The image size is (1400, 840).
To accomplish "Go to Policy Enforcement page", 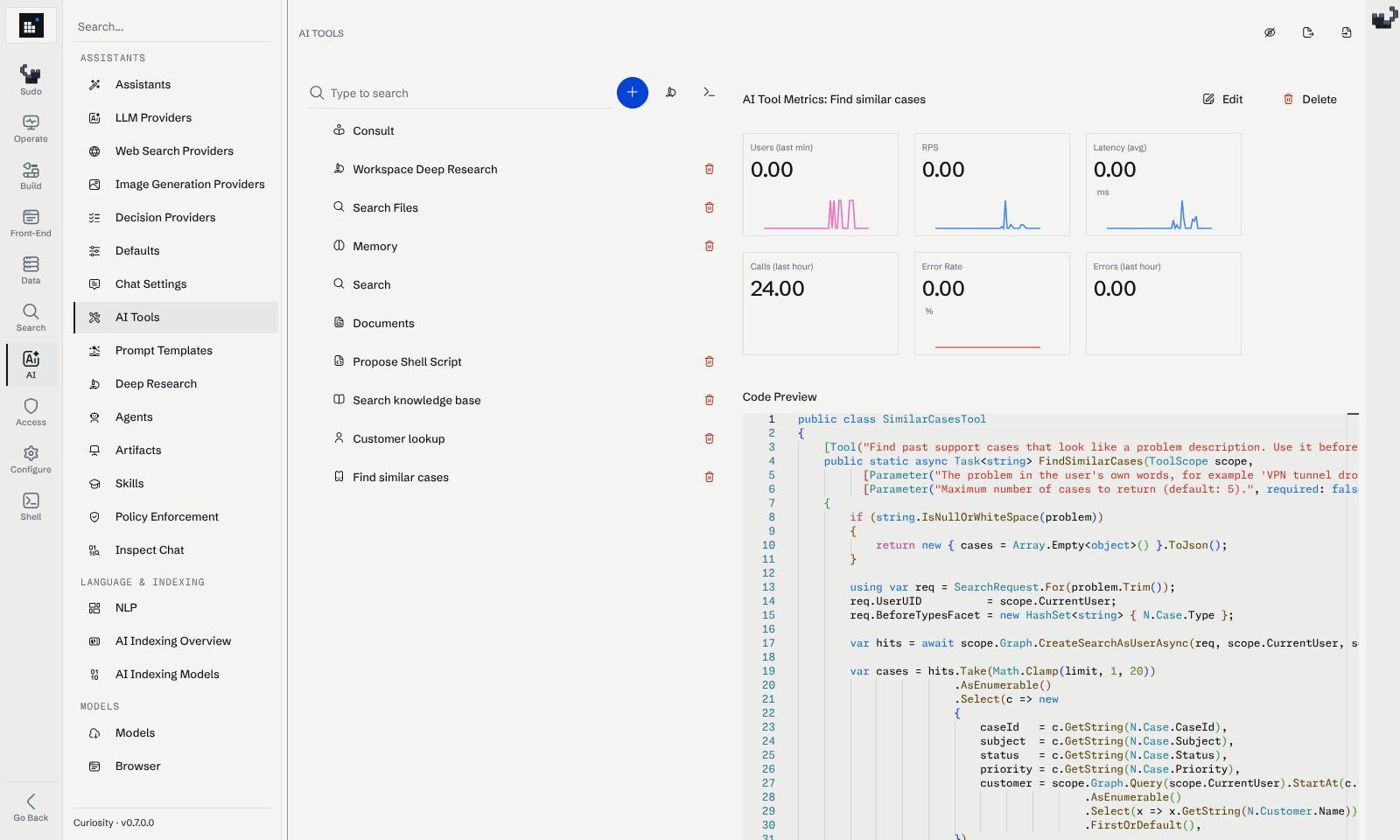I will point(176,517).
